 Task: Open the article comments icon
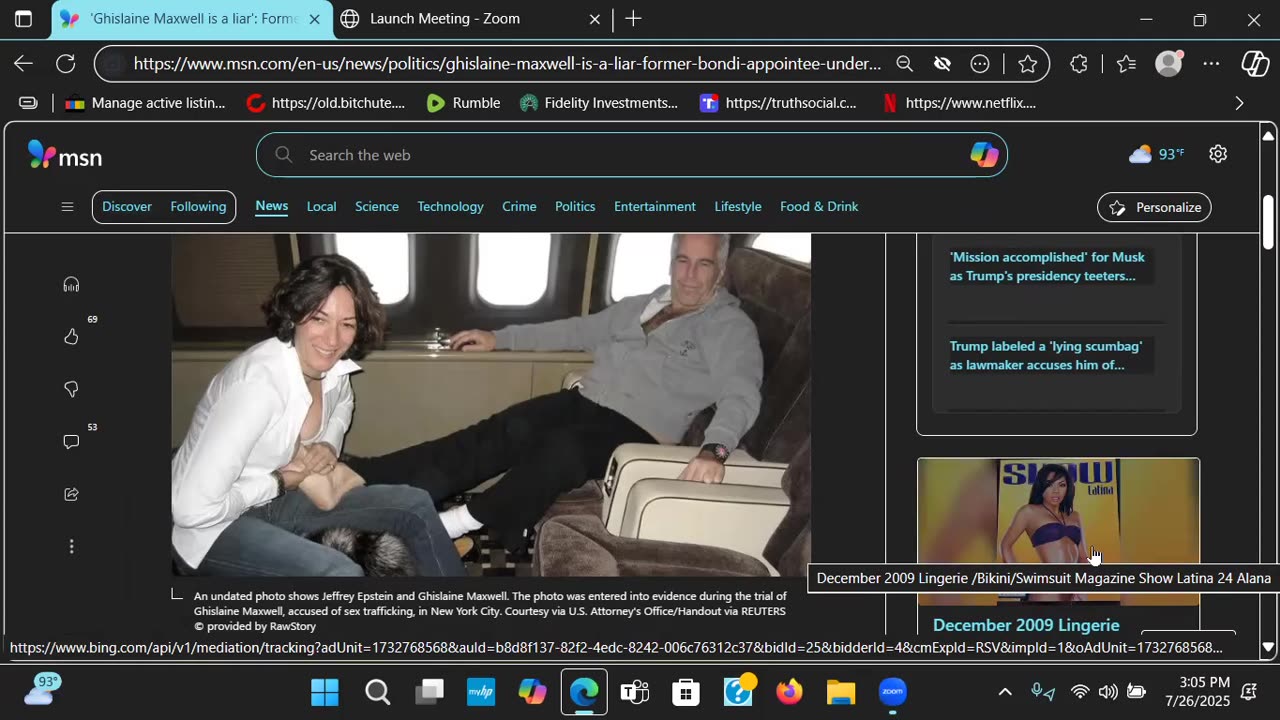[x=71, y=442]
